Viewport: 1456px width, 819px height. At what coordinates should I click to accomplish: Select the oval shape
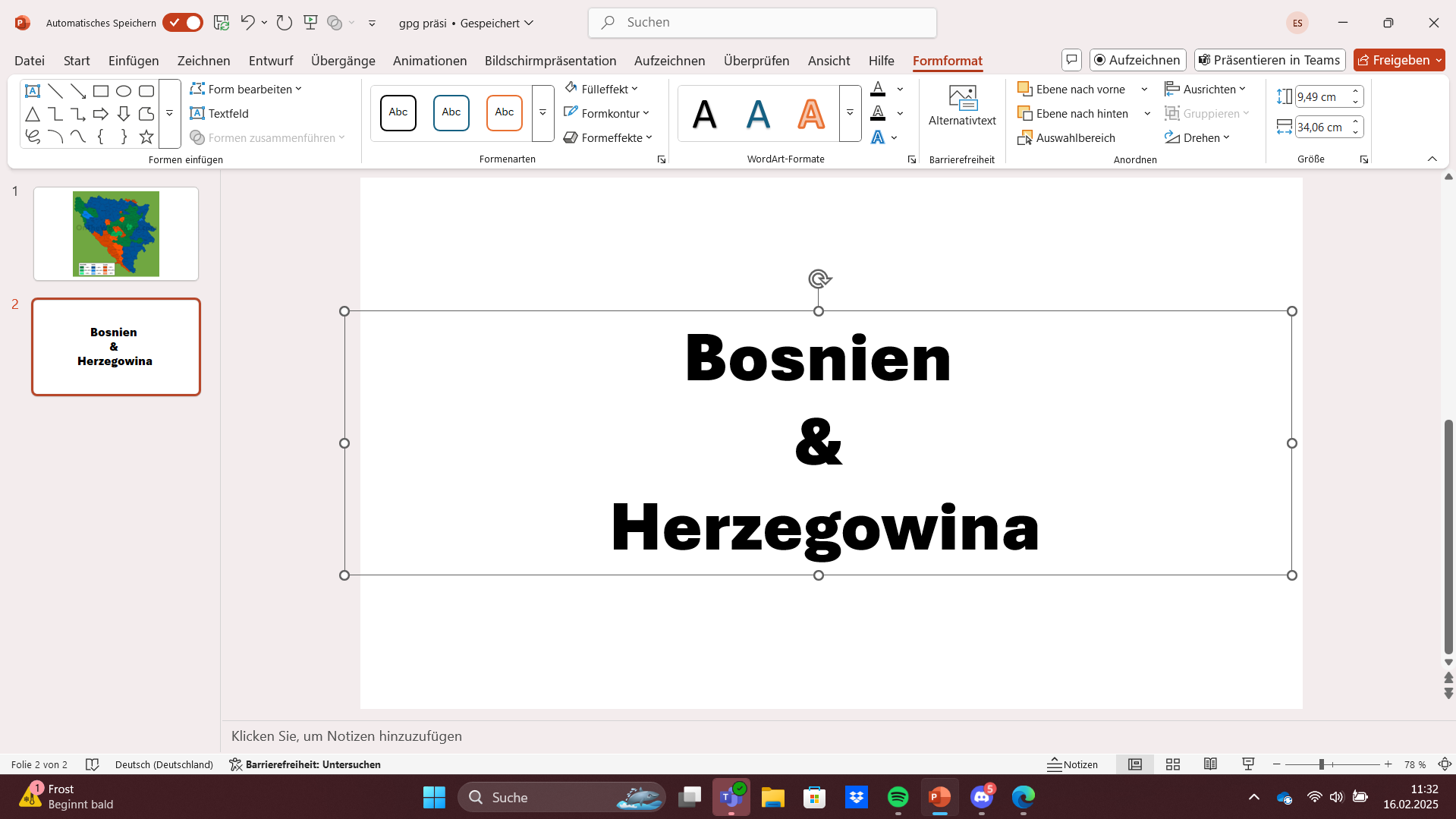pos(124,91)
